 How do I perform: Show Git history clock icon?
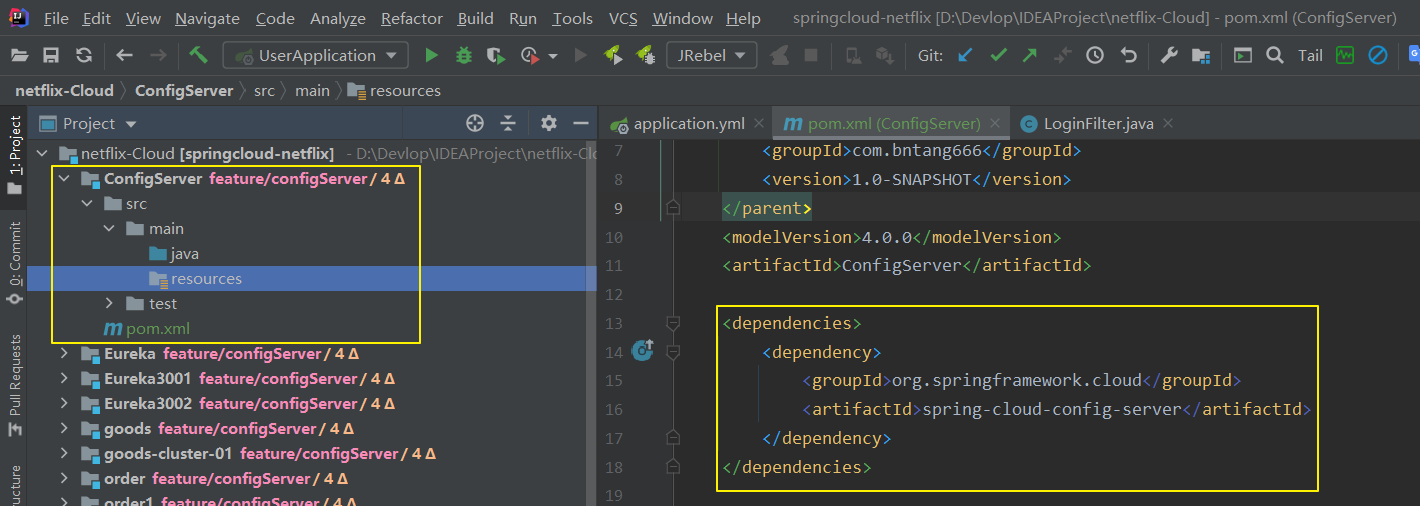pyautogui.click(x=1095, y=56)
